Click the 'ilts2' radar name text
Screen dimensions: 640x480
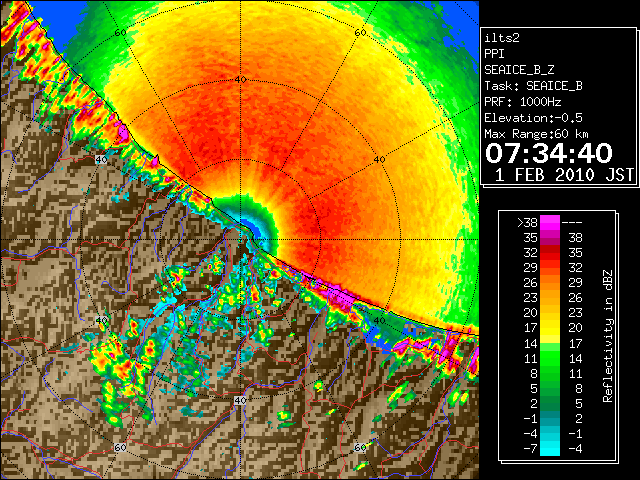pyautogui.click(x=502, y=38)
